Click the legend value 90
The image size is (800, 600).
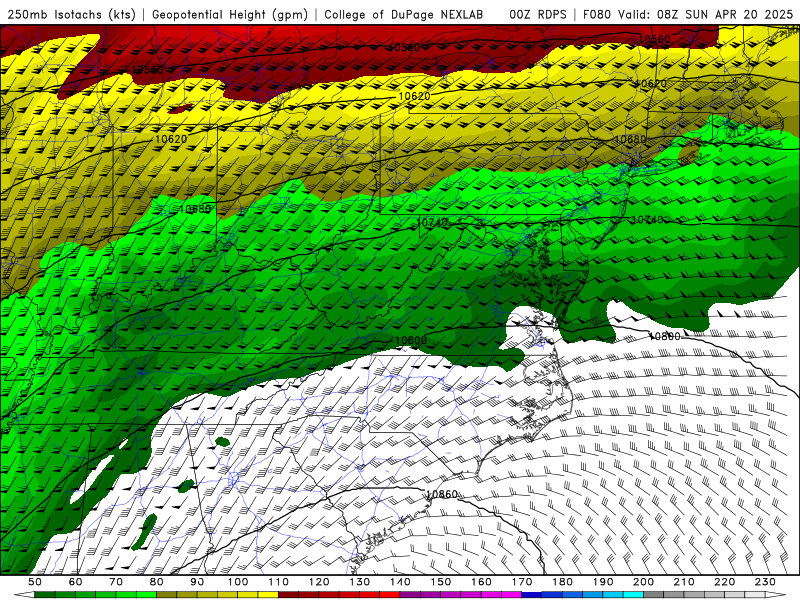[x=197, y=582]
